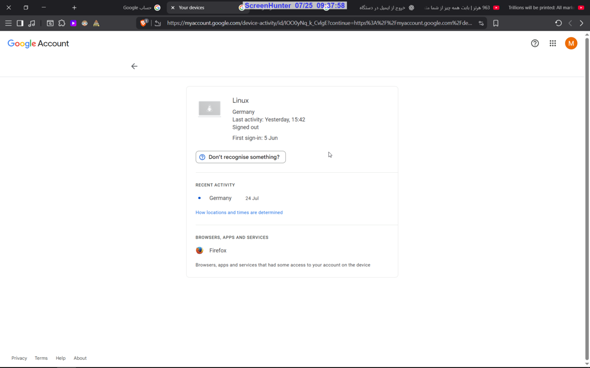Viewport: 590px width, 368px height.
Task: Click the BROWSERS, APPS AND SERVICES heading
Action: tap(232, 237)
